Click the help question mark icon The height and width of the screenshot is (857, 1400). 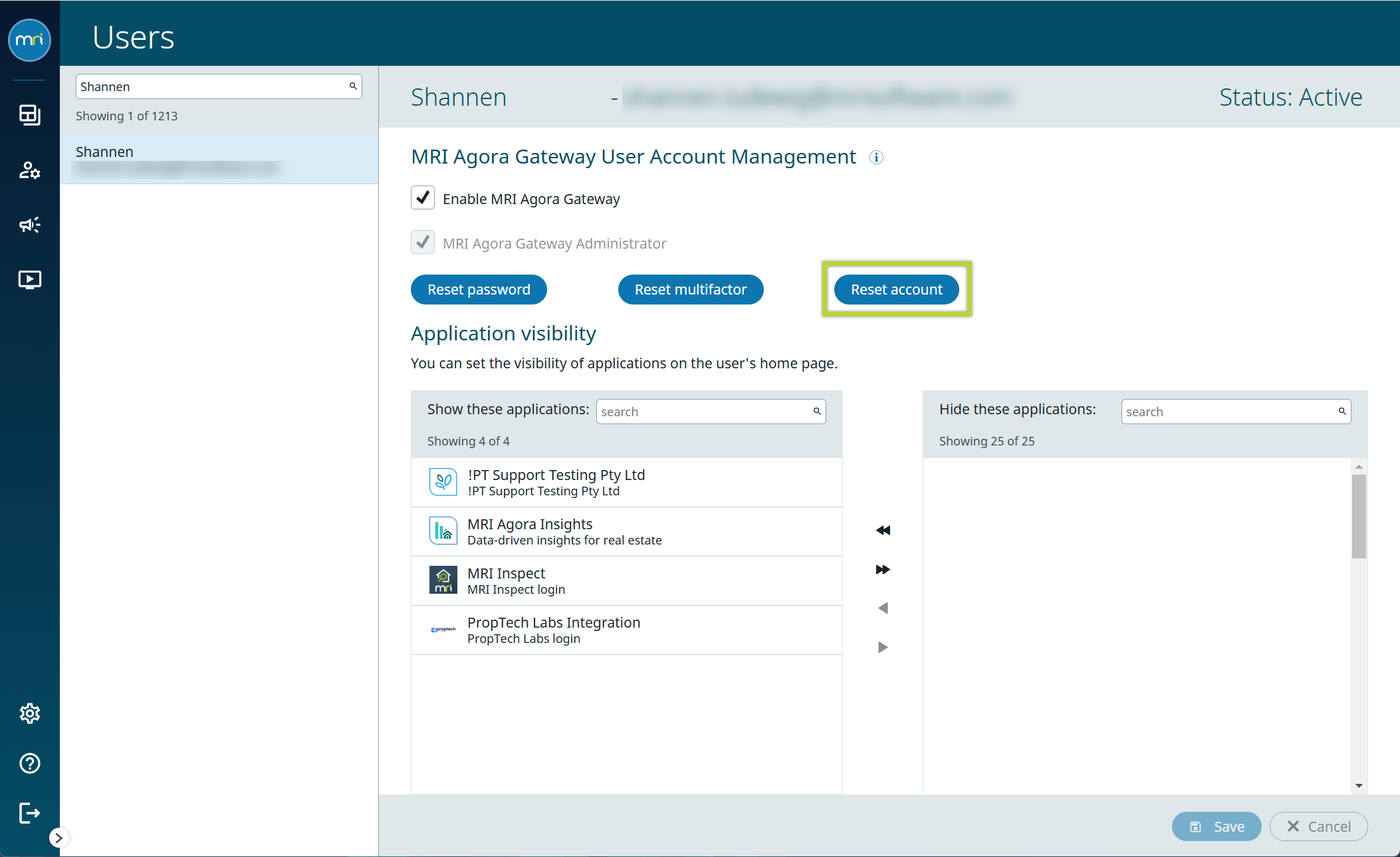coord(29,763)
